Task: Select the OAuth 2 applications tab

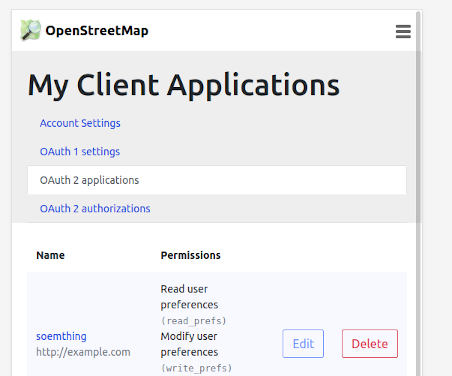Action: [x=217, y=180]
